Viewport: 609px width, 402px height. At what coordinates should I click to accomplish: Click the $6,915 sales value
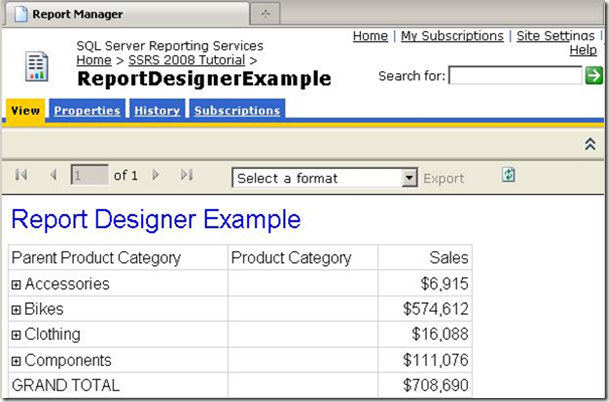click(444, 284)
